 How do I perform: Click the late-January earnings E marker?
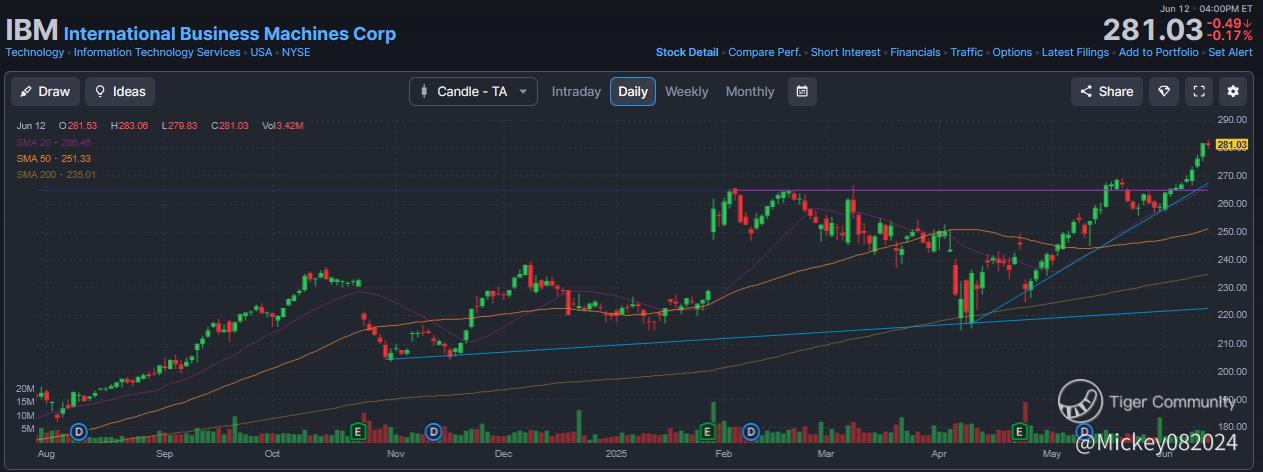click(707, 432)
